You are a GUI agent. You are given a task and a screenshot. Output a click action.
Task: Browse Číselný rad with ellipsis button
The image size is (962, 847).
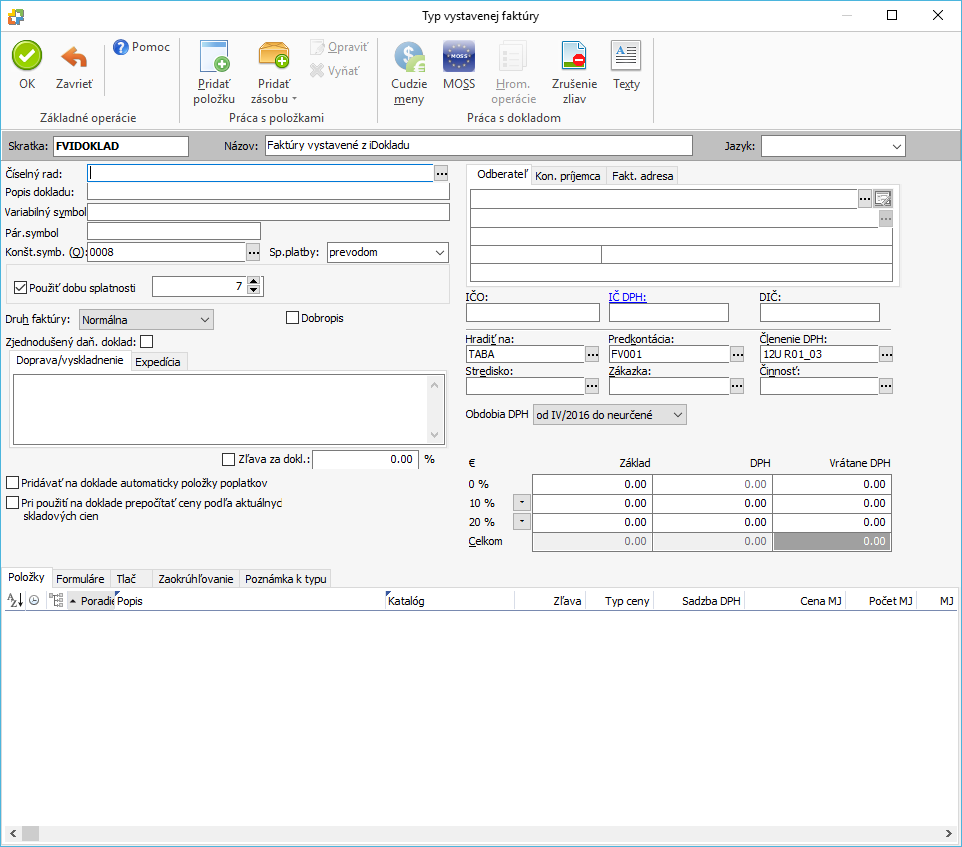(441, 173)
